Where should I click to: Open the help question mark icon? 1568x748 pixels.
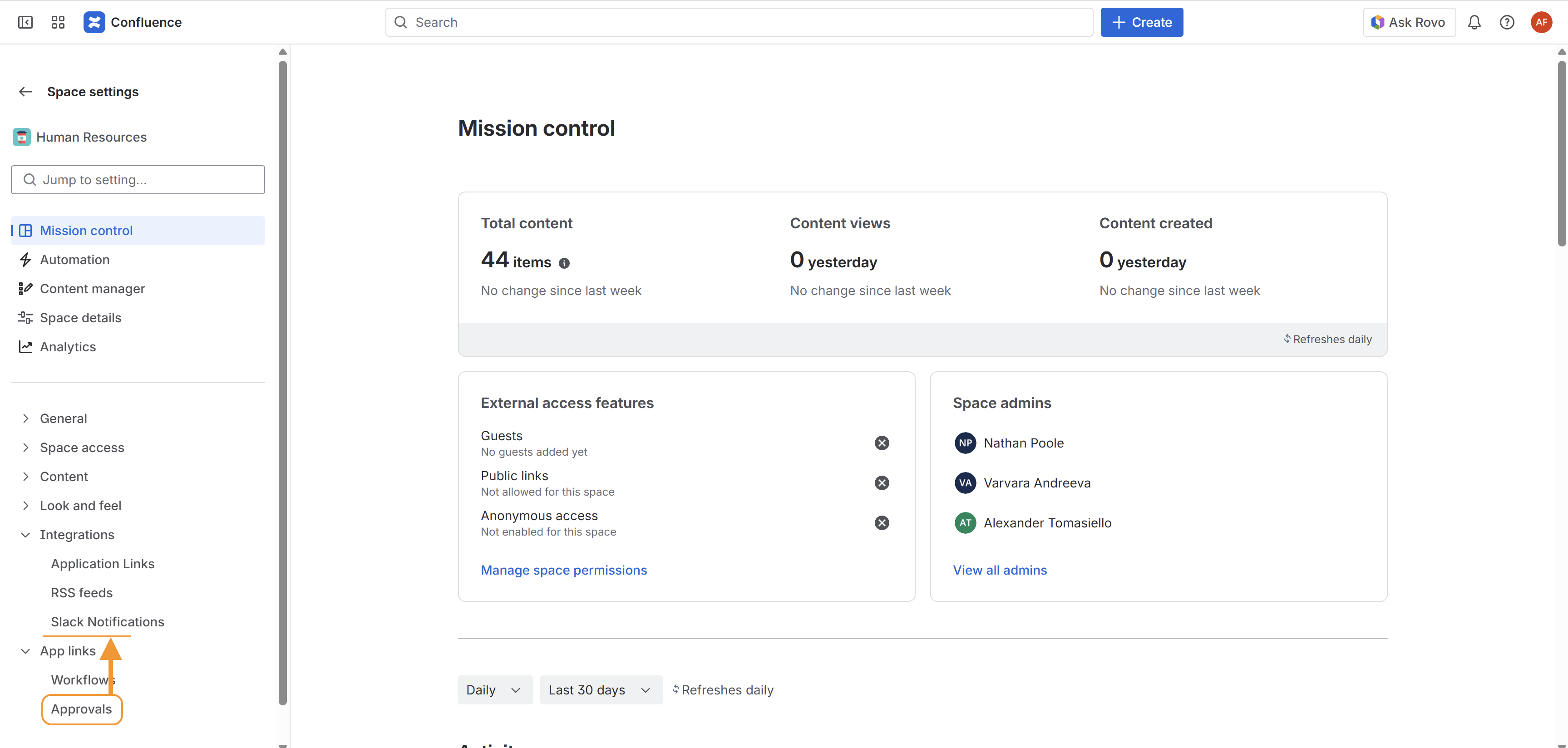click(1507, 23)
